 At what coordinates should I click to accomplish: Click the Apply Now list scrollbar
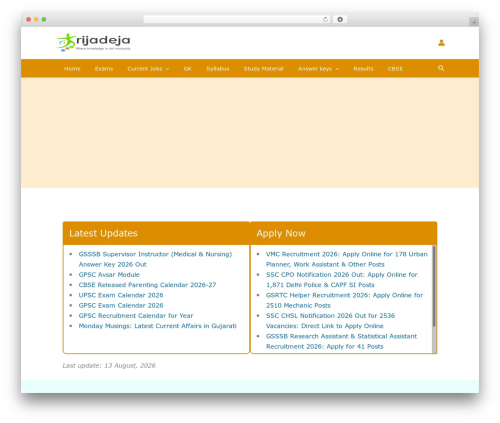pos(434,287)
